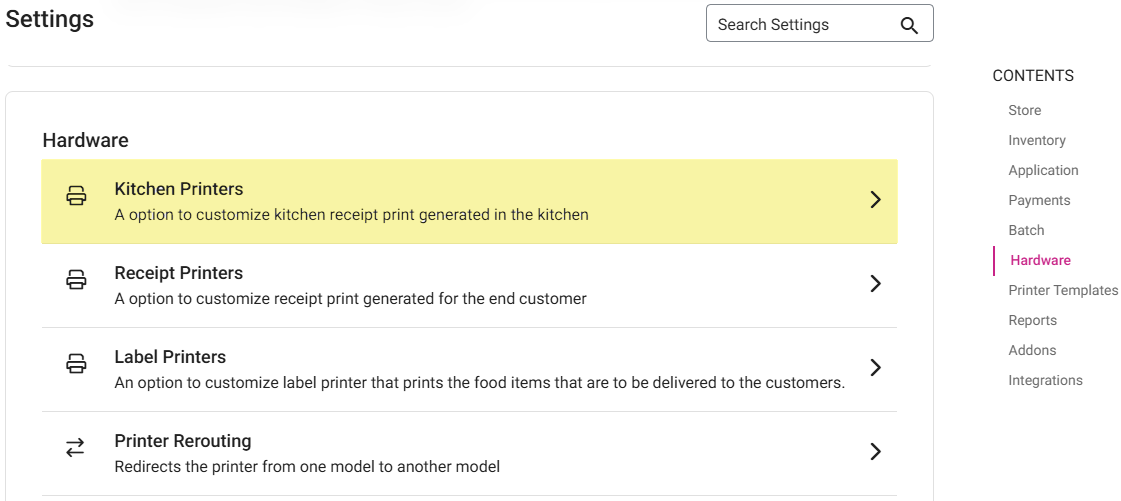Image resolution: width=1121 pixels, height=501 pixels.
Task: Expand Printer Rerouting with its chevron
Action: (875, 452)
